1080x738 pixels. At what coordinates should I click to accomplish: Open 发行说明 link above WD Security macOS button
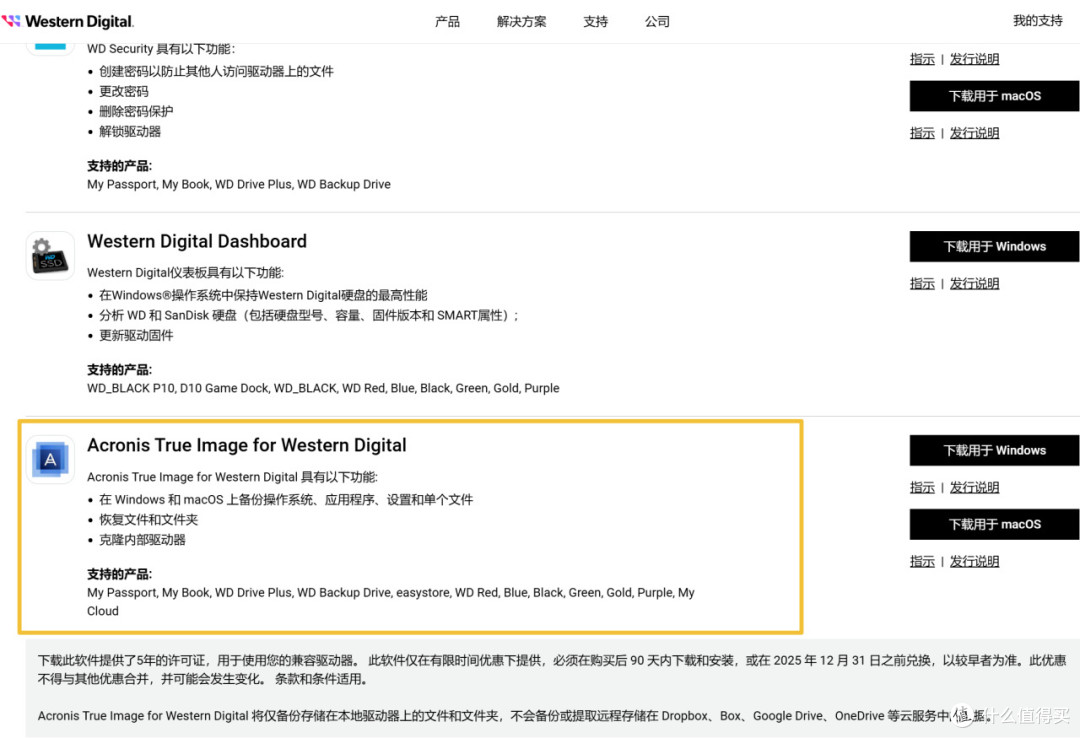[974, 59]
